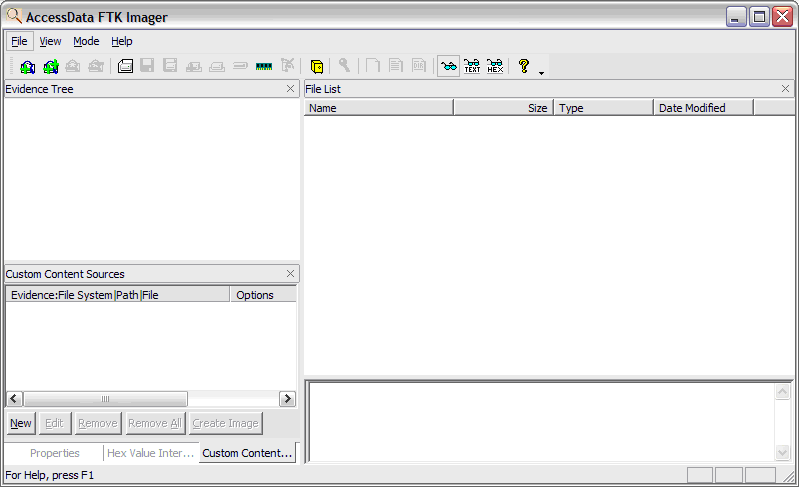The image size is (799, 487).
Task: Sort the file list by Date Modified column
Action: pyautogui.click(x=703, y=108)
